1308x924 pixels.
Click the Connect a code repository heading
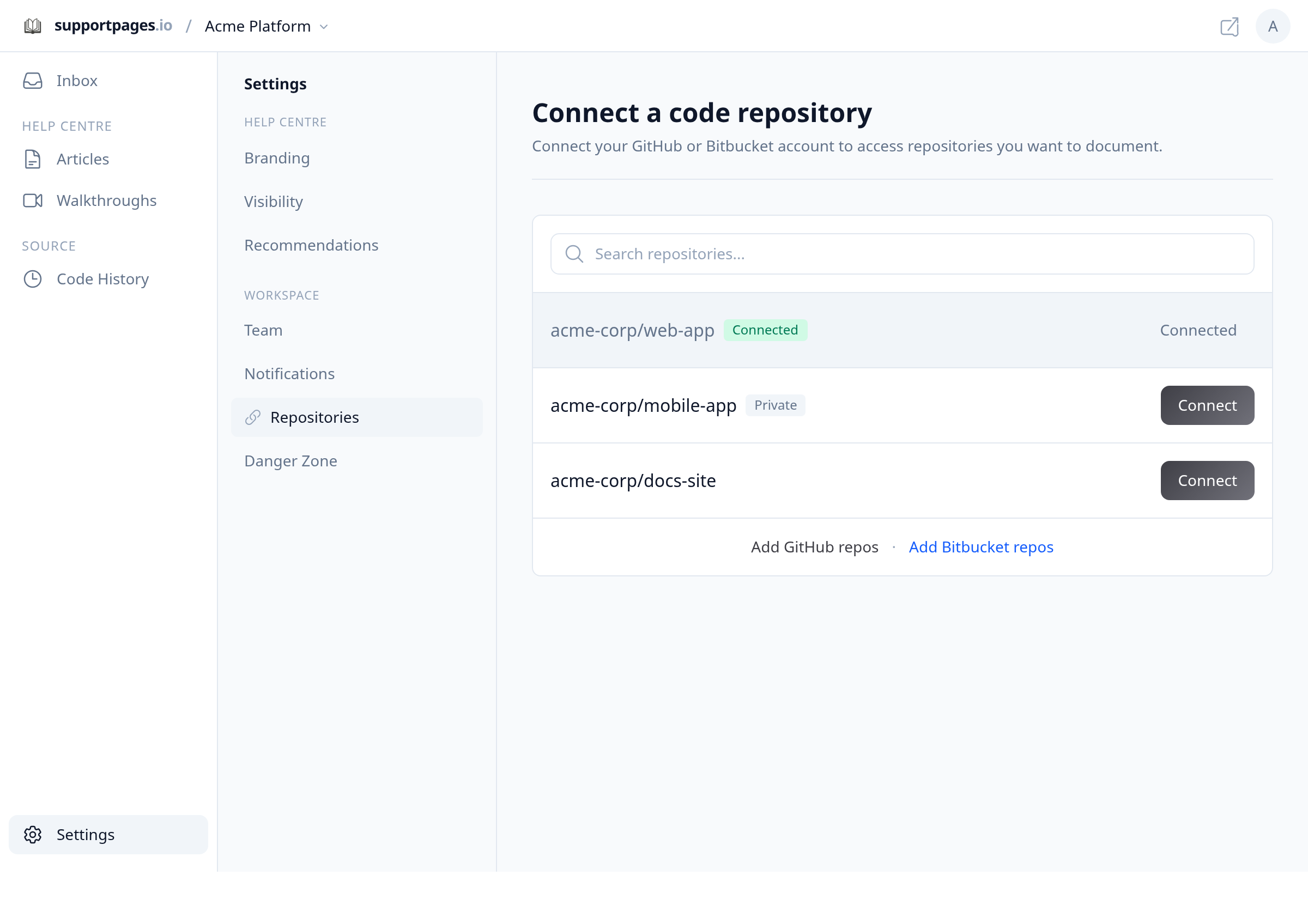pos(702,113)
